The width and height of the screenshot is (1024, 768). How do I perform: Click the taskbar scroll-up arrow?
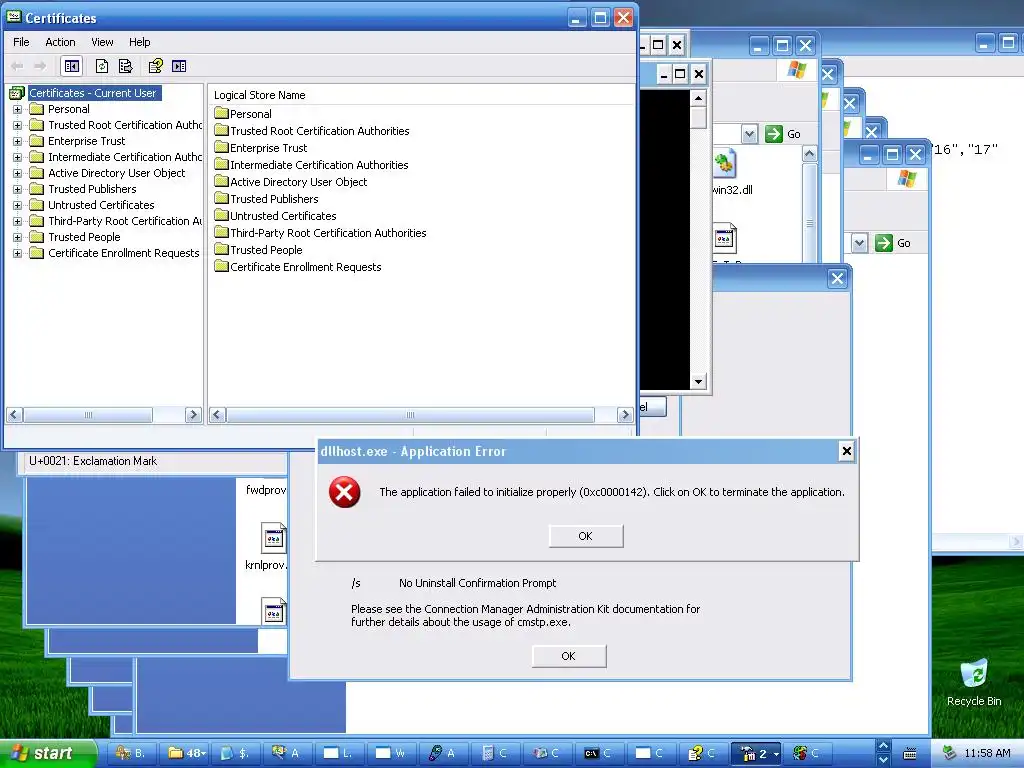[883, 746]
